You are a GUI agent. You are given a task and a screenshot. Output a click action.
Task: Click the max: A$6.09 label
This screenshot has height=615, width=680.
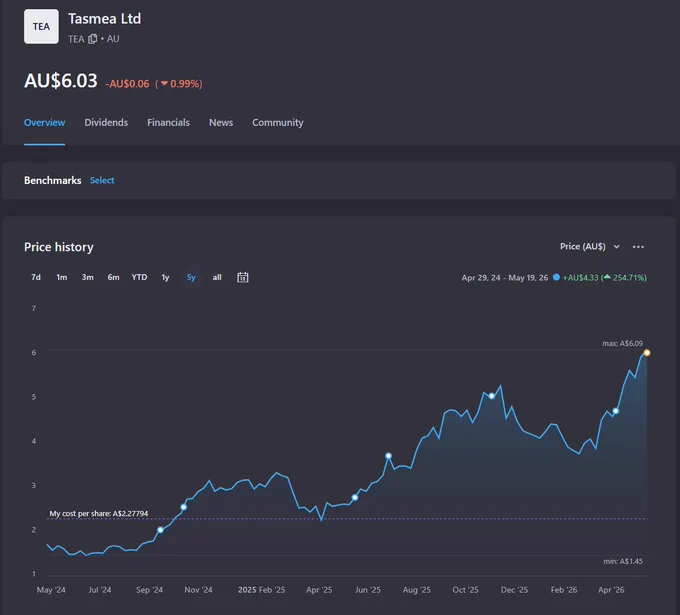pos(622,343)
